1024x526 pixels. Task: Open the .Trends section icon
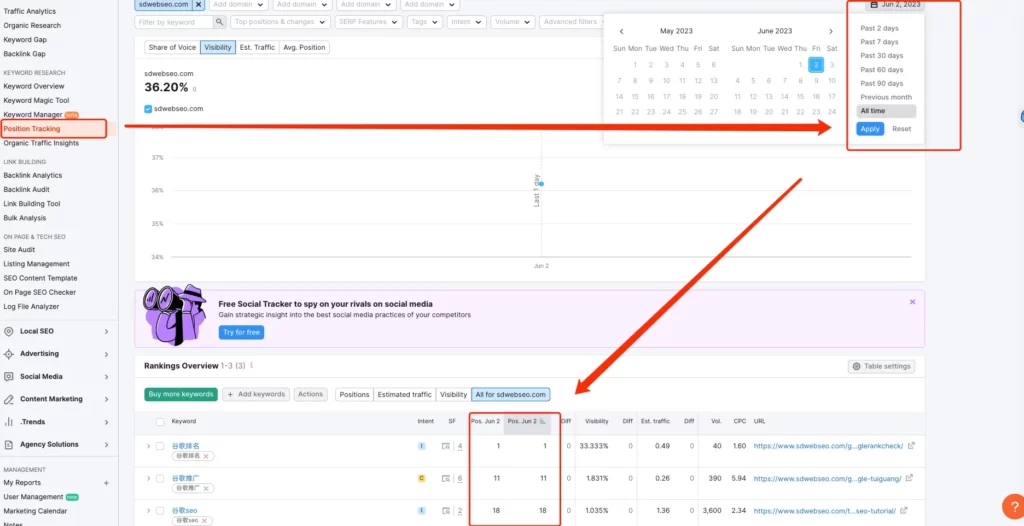point(8,421)
